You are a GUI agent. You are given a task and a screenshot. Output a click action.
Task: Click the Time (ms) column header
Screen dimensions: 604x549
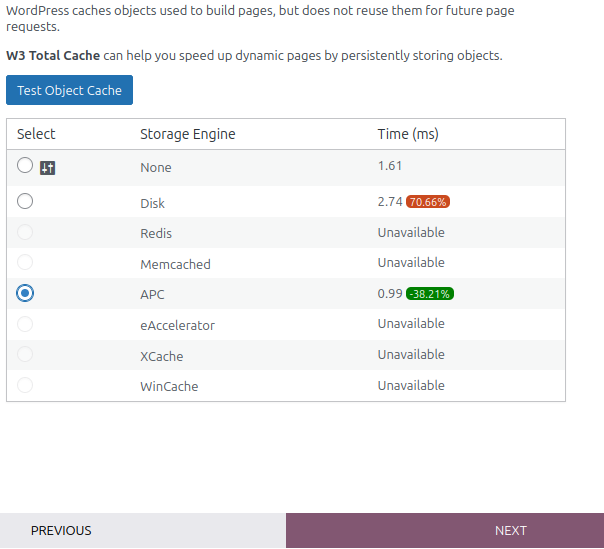pyautogui.click(x=408, y=134)
